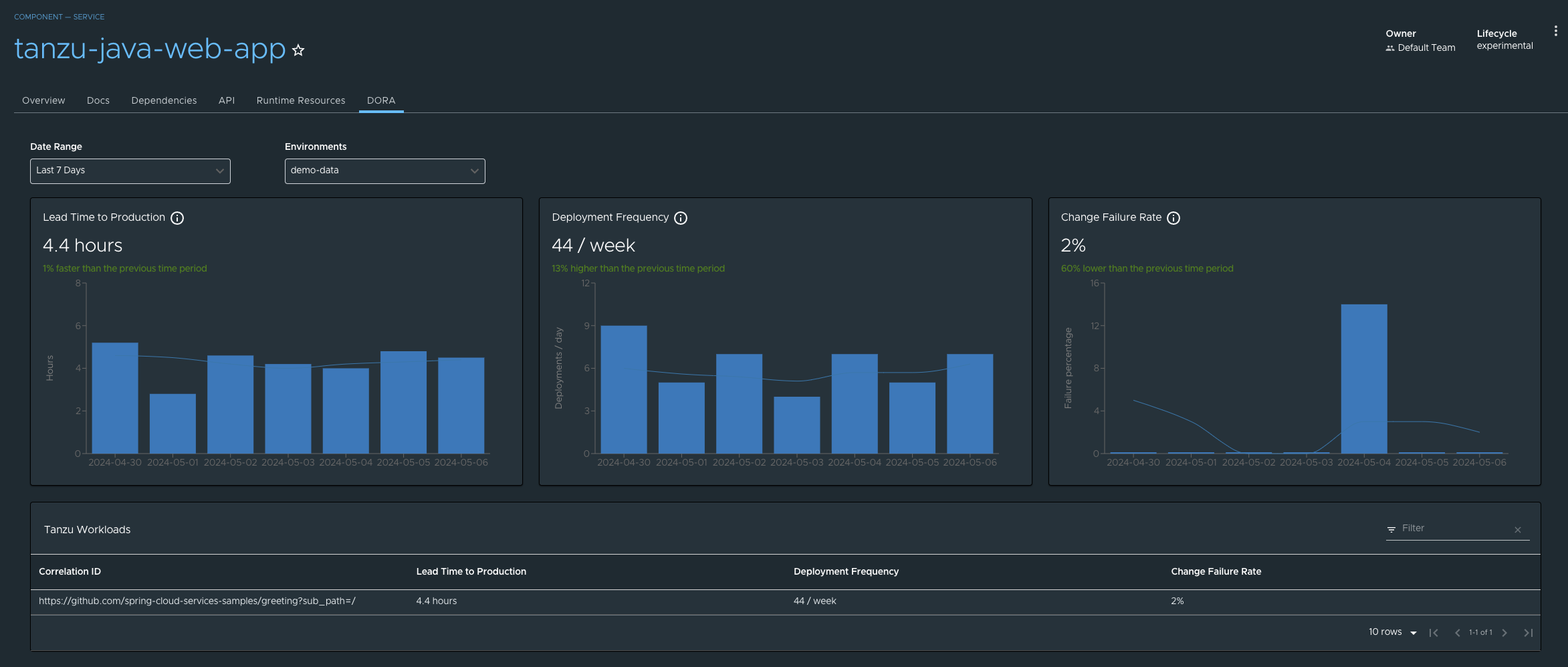Click '60% lower than the previous time period'
Screen dimensions: 1568x667
pyautogui.click(x=1147, y=269)
